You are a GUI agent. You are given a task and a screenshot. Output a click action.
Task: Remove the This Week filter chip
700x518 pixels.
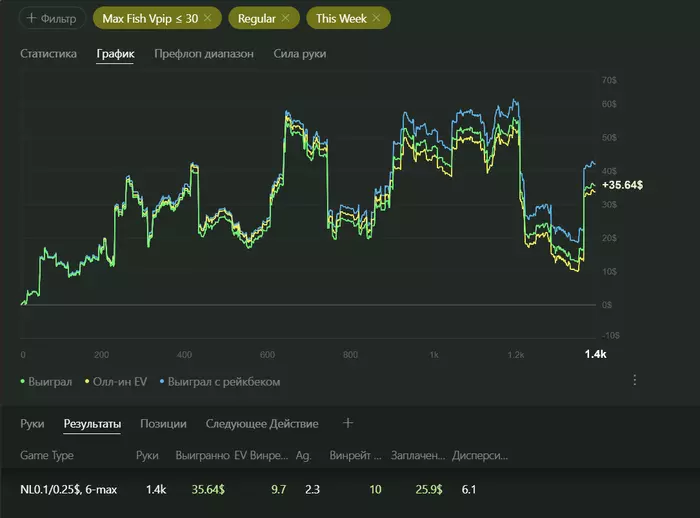tap(377, 18)
